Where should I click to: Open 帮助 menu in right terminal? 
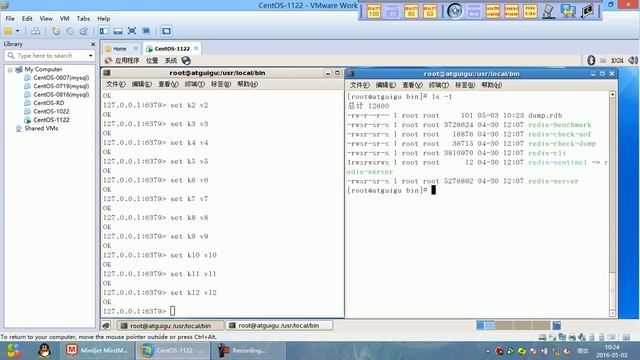491,85
